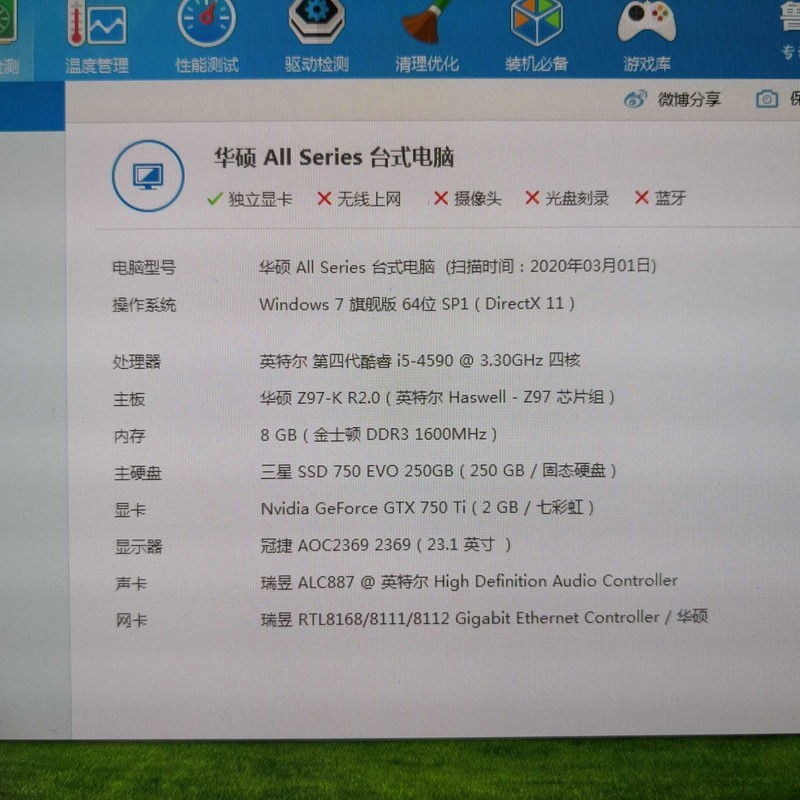Click the 三星 SSD 750 EVO 250GB value
Viewport: 800px width, 800px height.
coord(438,470)
